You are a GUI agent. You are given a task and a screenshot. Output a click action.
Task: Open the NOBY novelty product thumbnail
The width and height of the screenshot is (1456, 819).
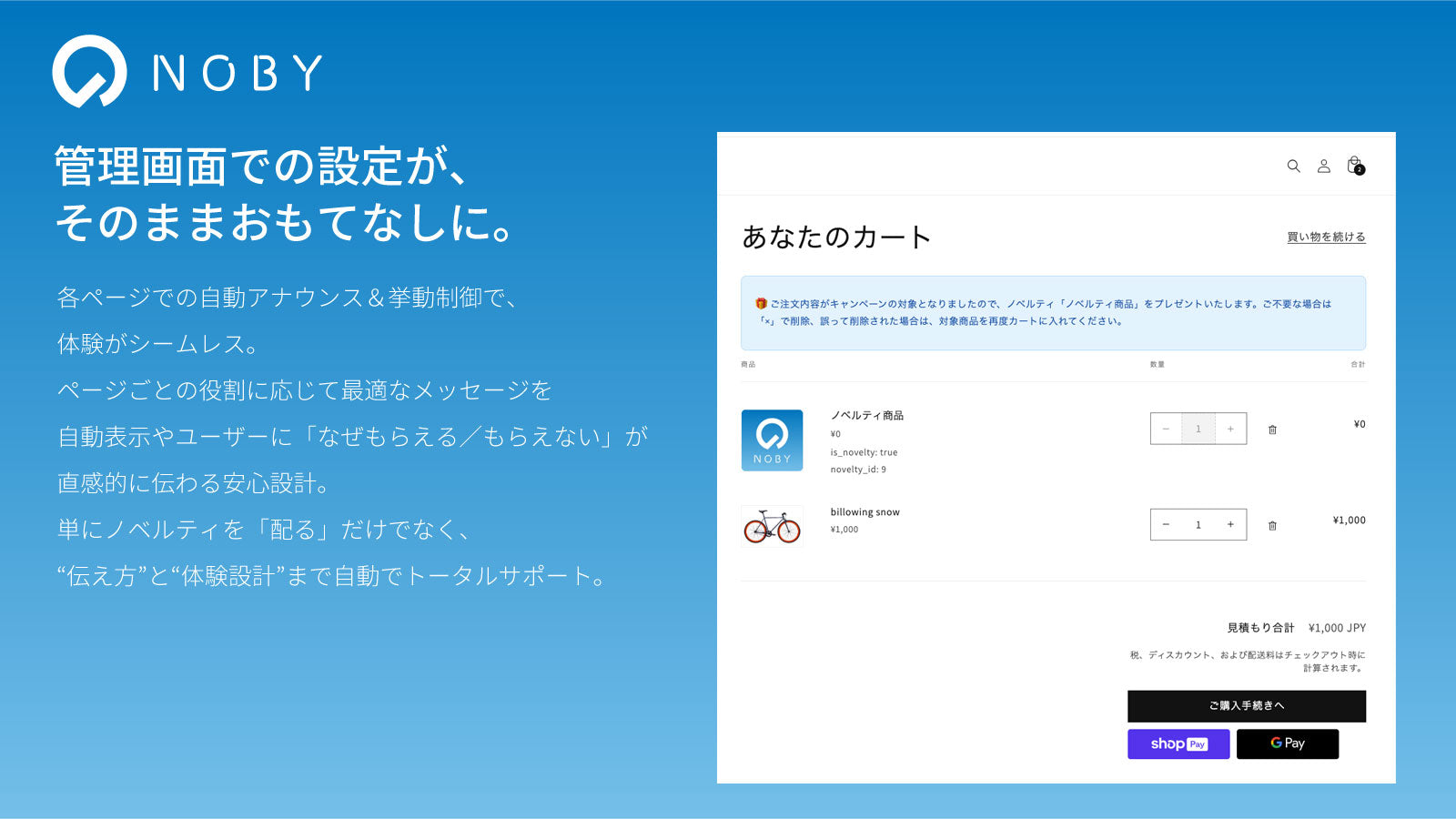click(x=772, y=440)
